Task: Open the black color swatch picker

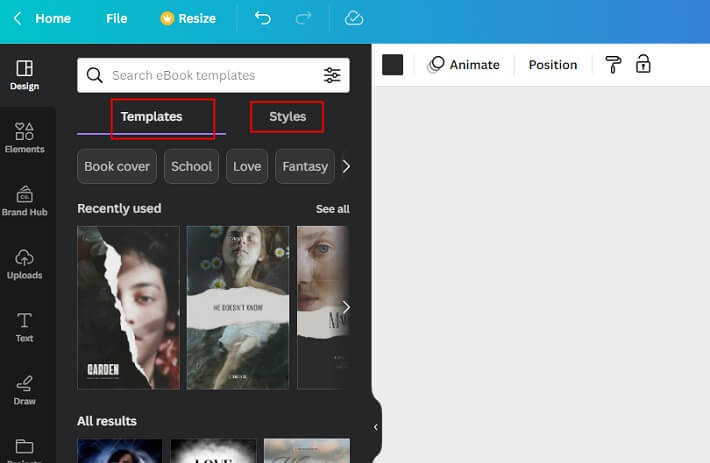Action: tap(393, 65)
